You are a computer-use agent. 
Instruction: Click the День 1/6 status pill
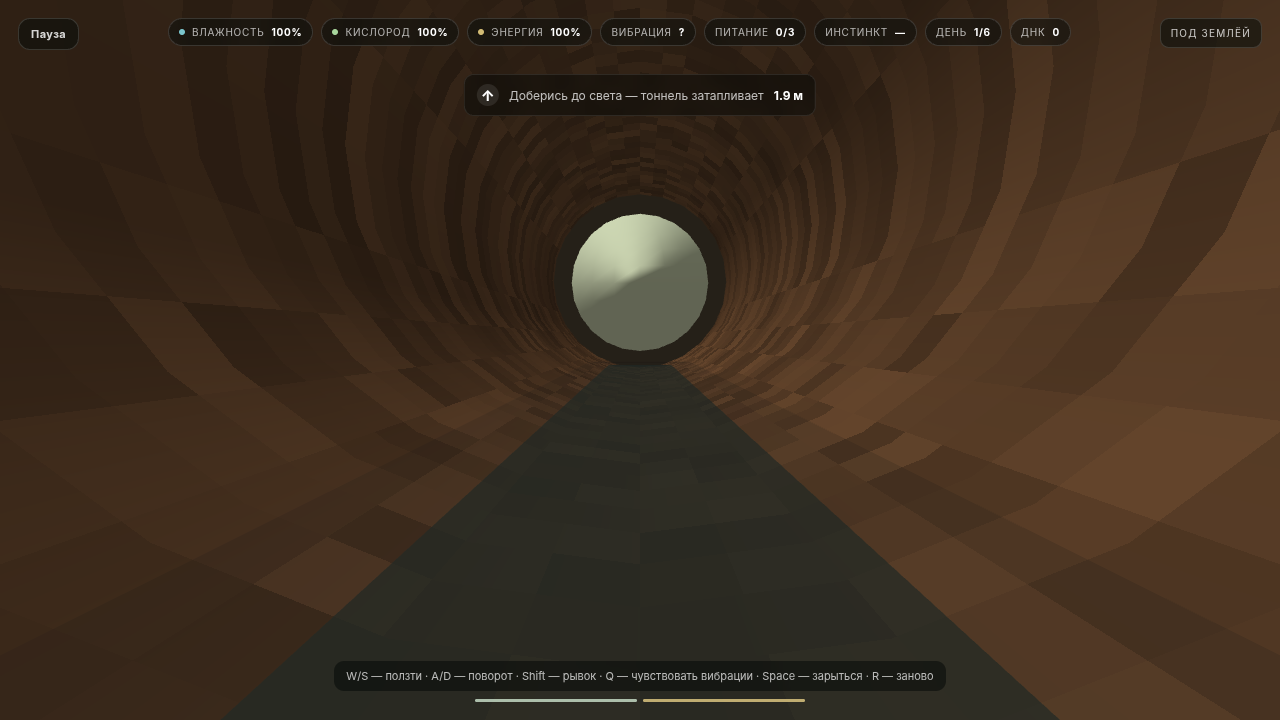tap(963, 32)
